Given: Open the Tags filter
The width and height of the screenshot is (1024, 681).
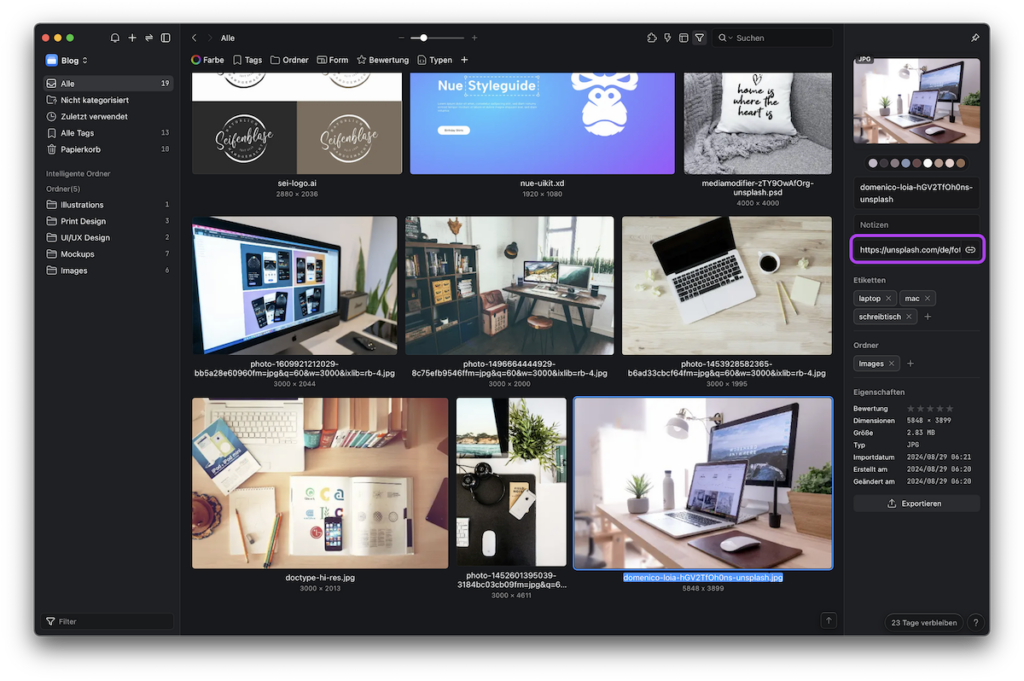Looking at the screenshot, I should point(248,60).
